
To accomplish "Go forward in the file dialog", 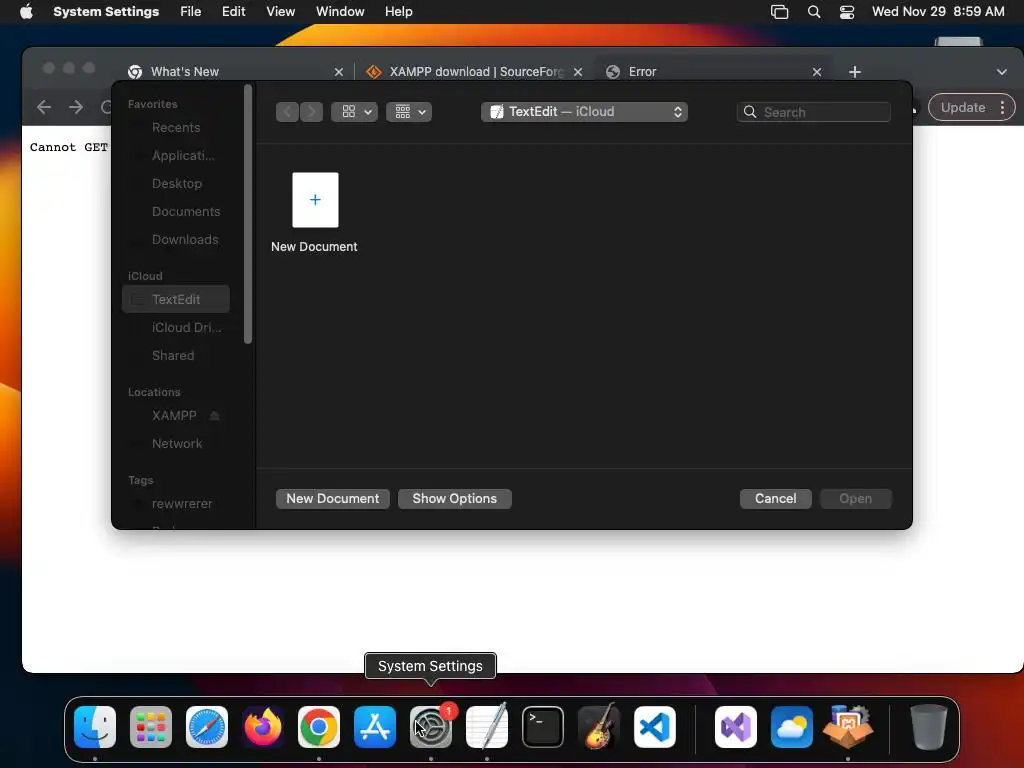I will (312, 112).
